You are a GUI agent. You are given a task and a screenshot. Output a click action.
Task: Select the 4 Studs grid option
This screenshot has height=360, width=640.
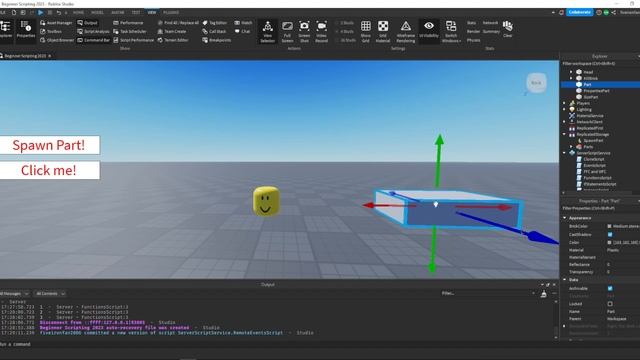[x=345, y=31]
